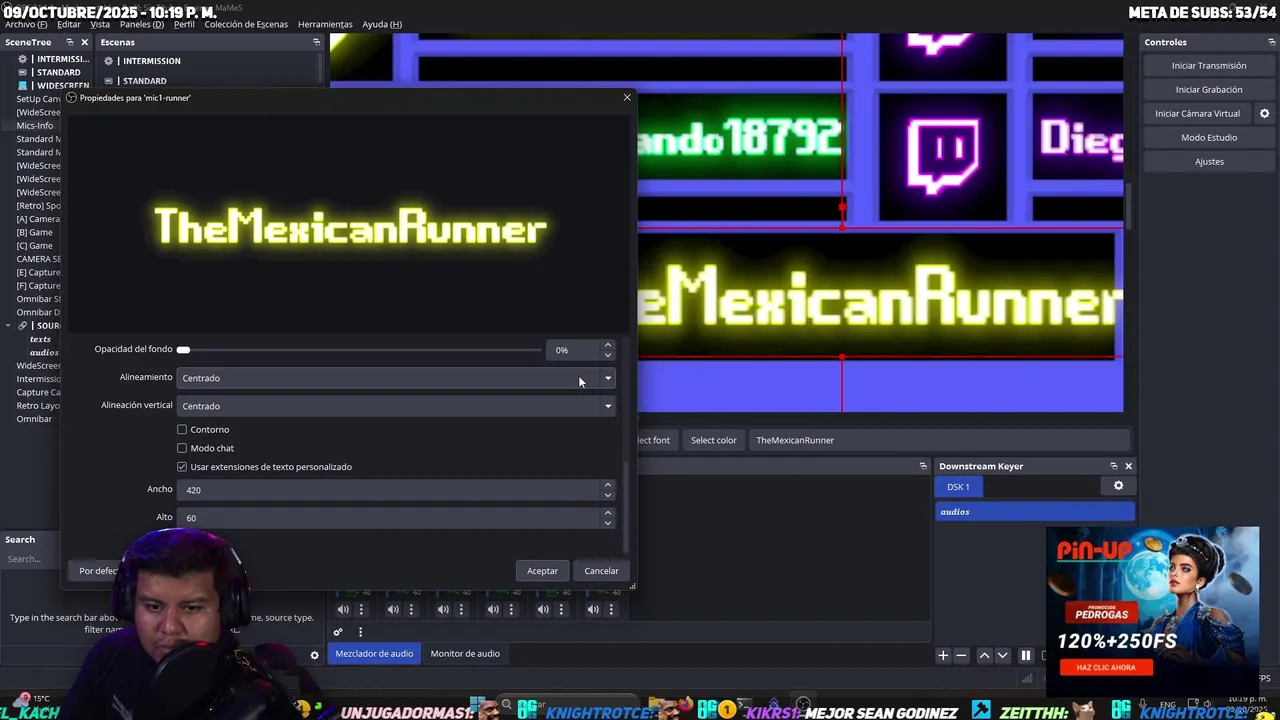Click gear icon of INTERMISSION in Escenas list
Screen dimensions: 1280x720
click(x=109, y=61)
